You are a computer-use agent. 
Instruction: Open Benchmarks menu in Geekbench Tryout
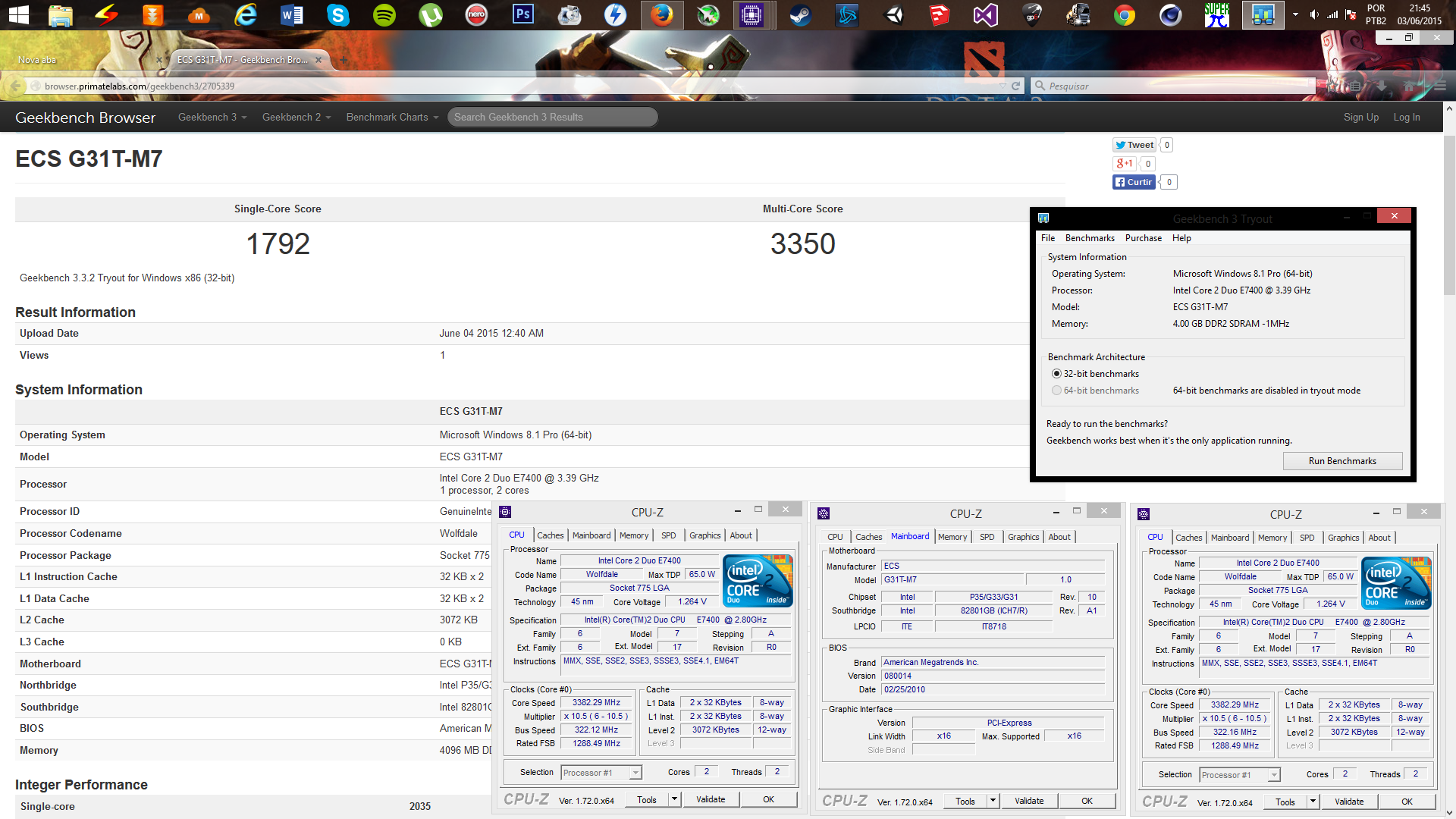point(1090,238)
